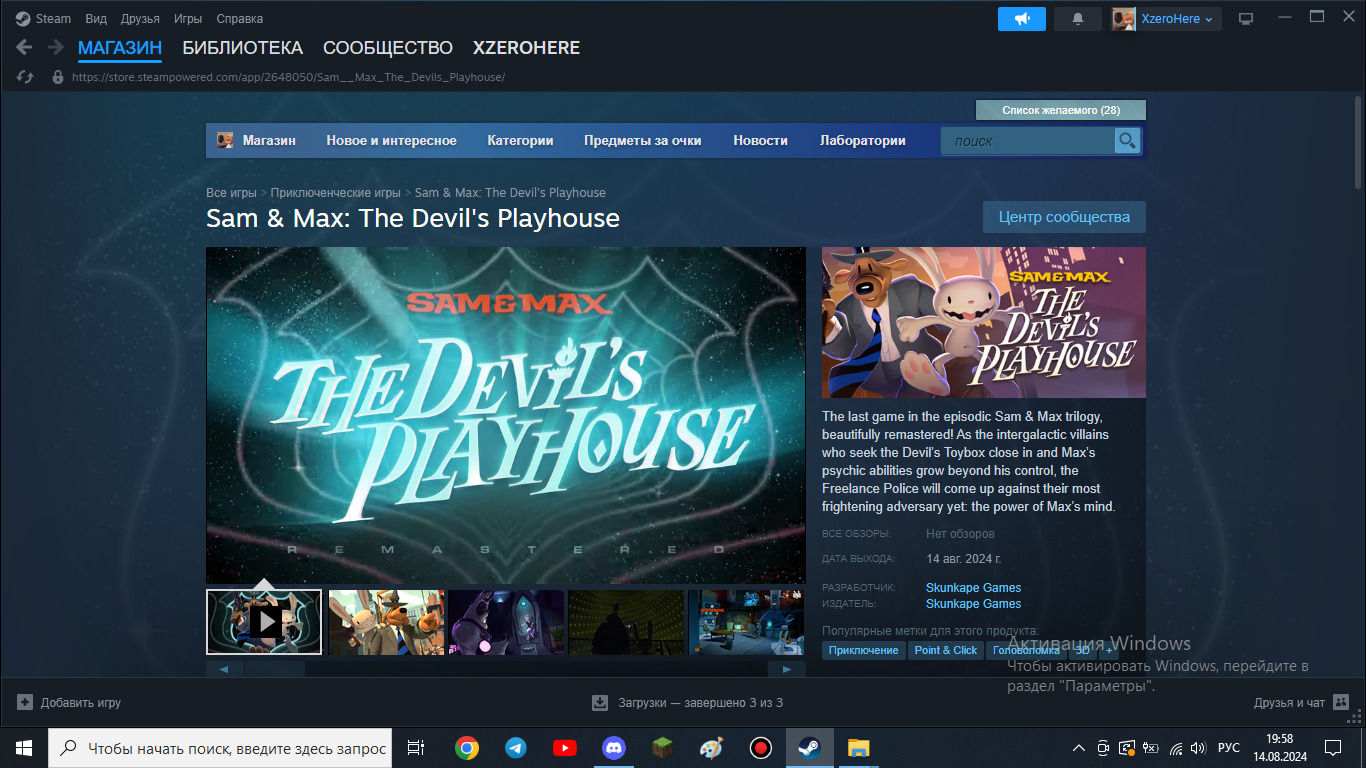The width and height of the screenshot is (1366, 768).
Task: Open the developer Skunkape Games link
Action: coord(973,588)
